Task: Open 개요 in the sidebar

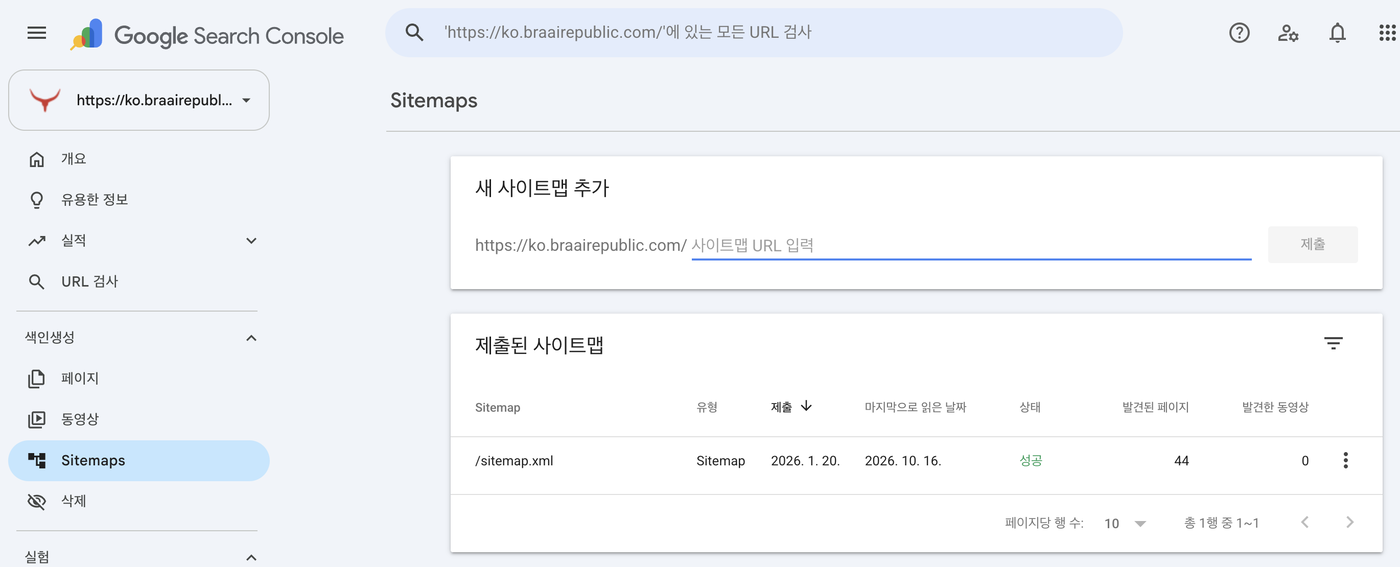Action: pyautogui.click(x=139, y=159)
